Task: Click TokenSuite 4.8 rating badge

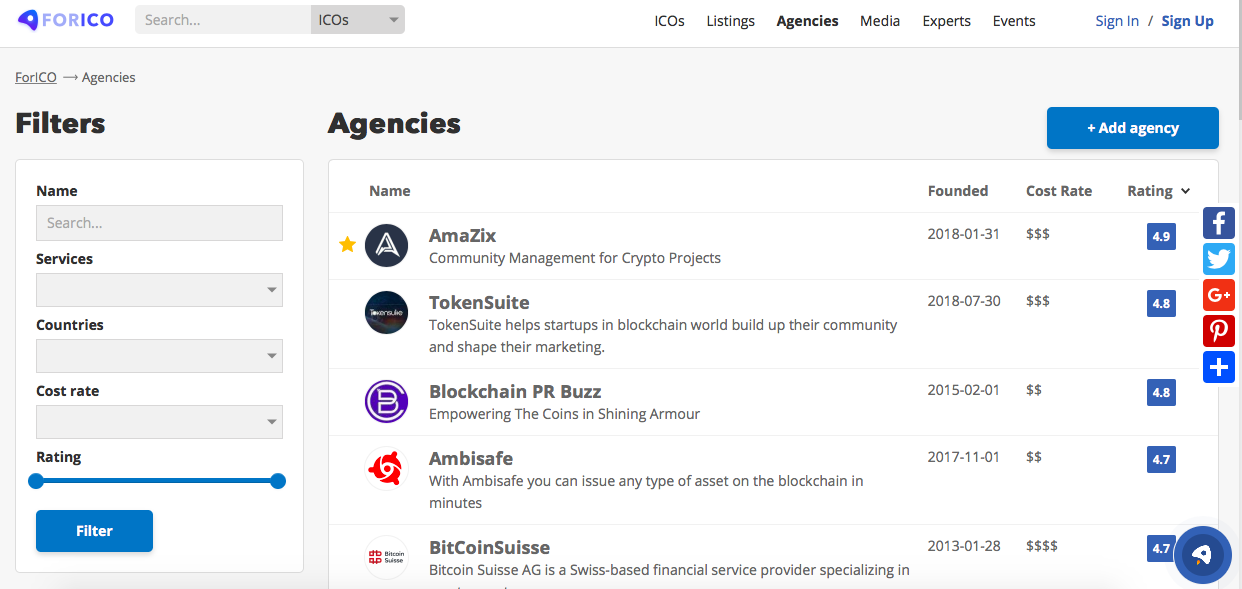Action: click(x=1161, y=304)
